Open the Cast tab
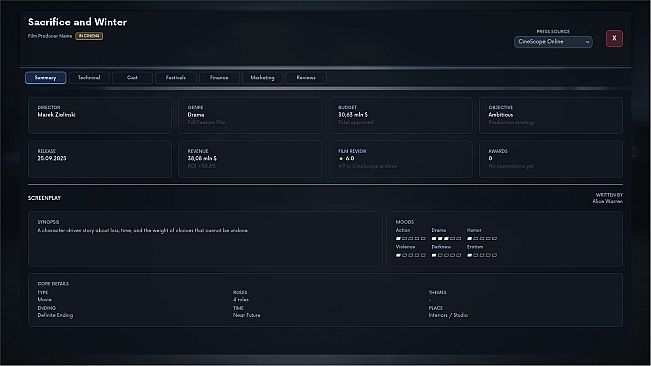Viewport: 651px width, 366px height. 132,78
